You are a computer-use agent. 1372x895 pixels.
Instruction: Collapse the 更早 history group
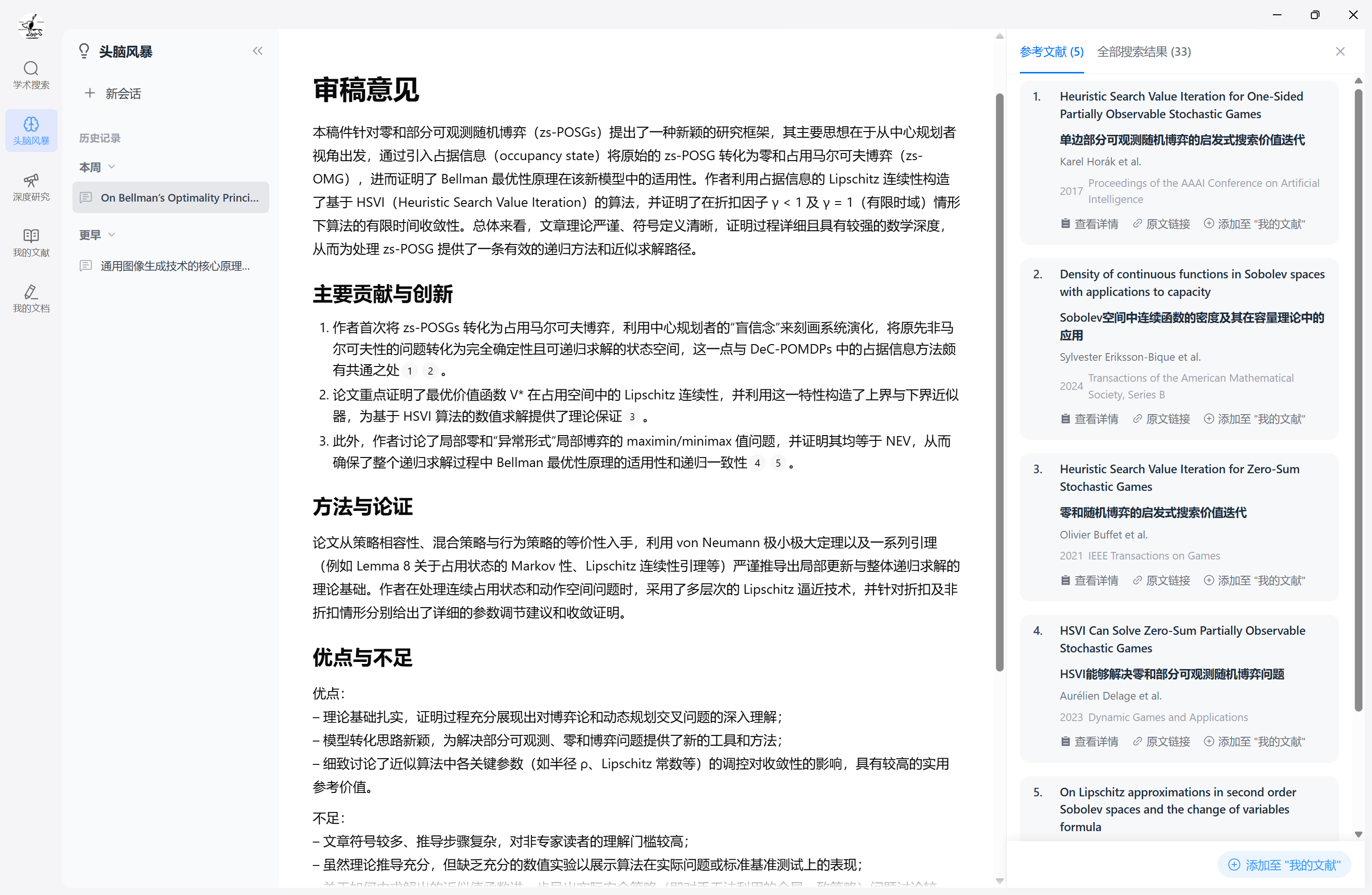[112, 234]
